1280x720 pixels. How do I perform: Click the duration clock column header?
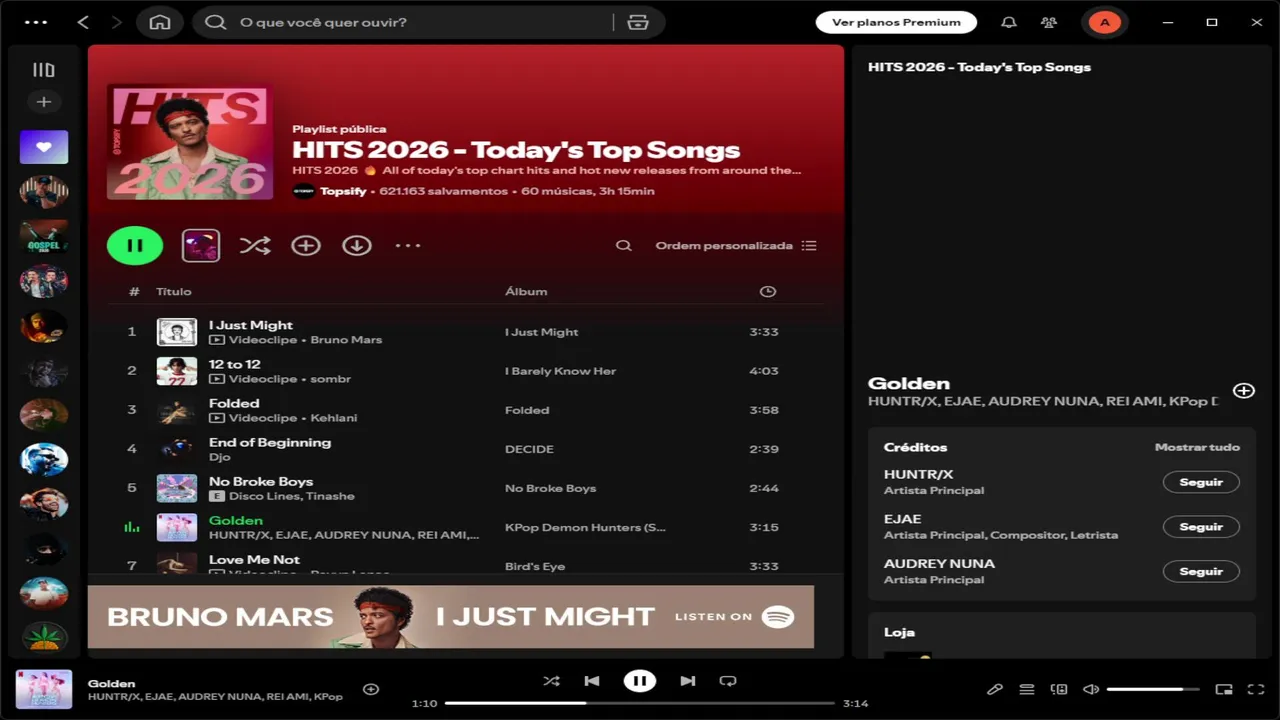click(768, 291)
